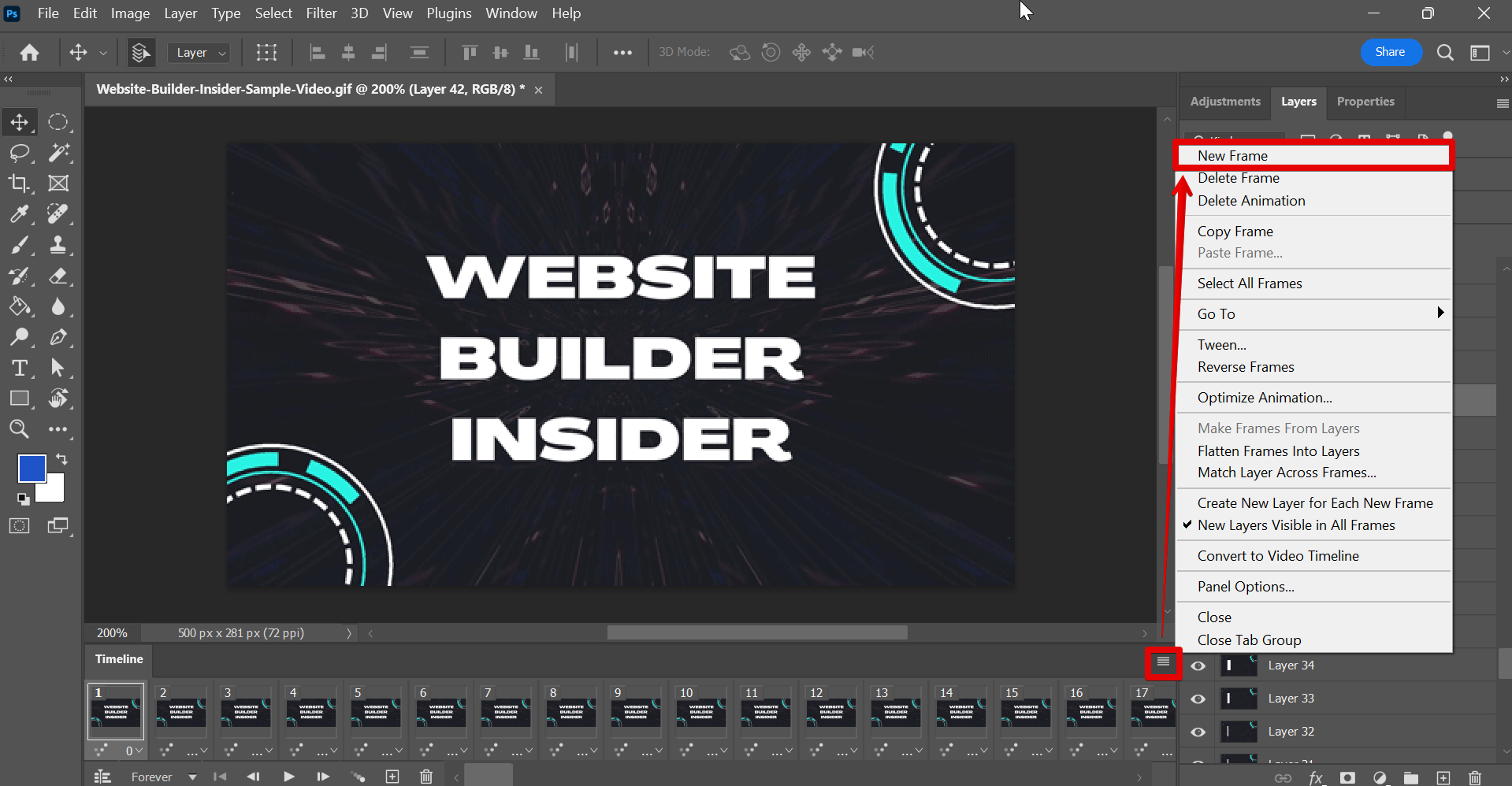Select the Zoom tool
The width and height of the screenshot is (1512, 786).
tap(19, 429)
